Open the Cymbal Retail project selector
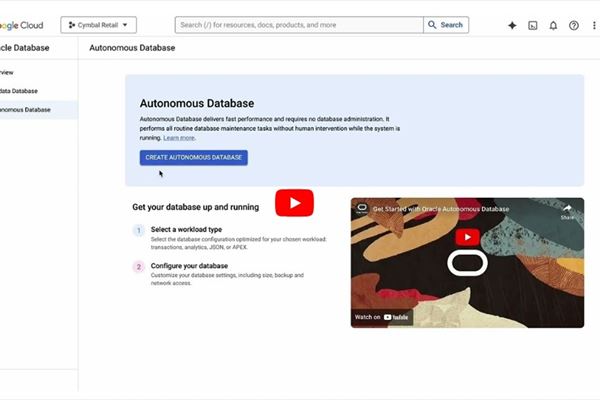This screenshot has width=600, height=400. tap(98, 25)
